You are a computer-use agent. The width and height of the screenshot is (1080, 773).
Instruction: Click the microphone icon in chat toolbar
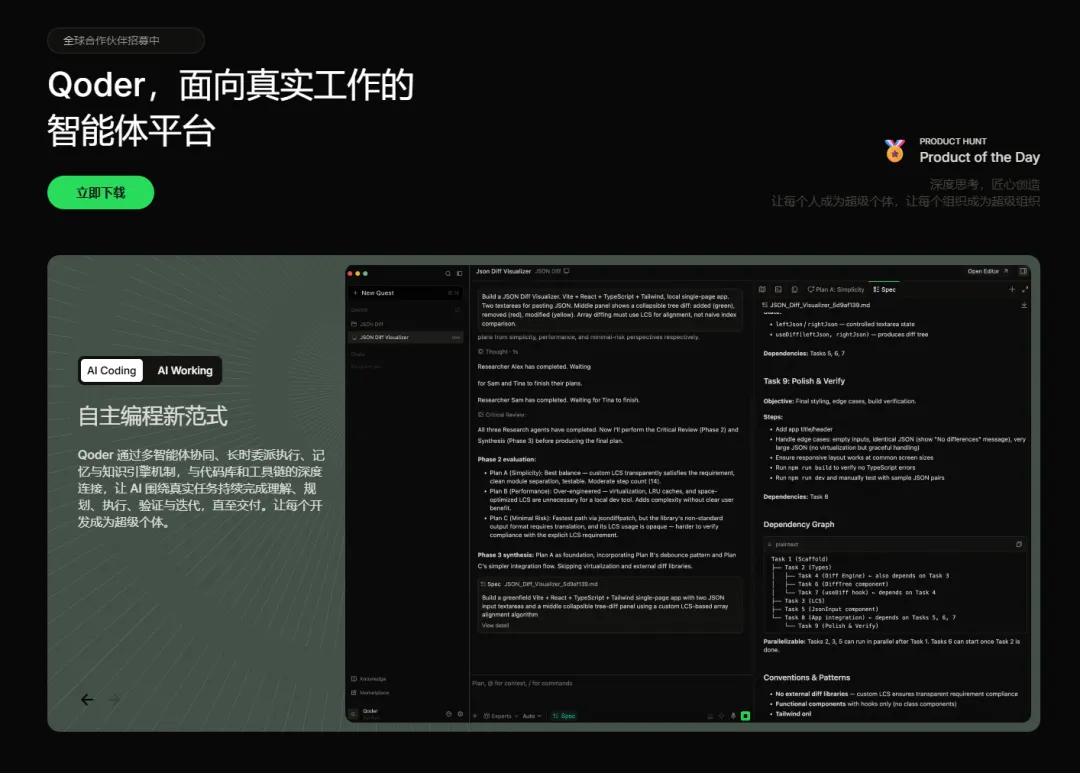coord(733,716)
